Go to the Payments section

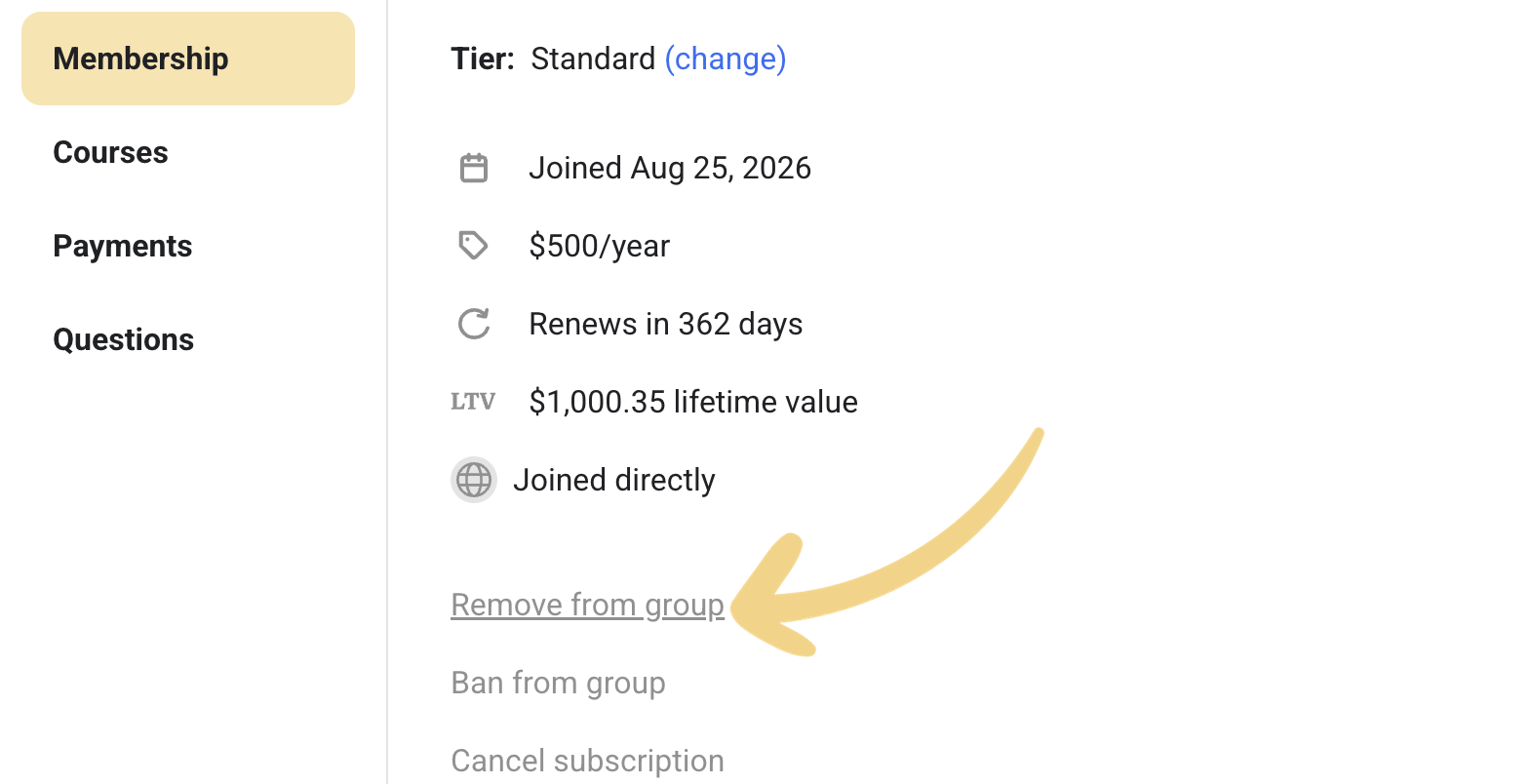click(122, 246)
